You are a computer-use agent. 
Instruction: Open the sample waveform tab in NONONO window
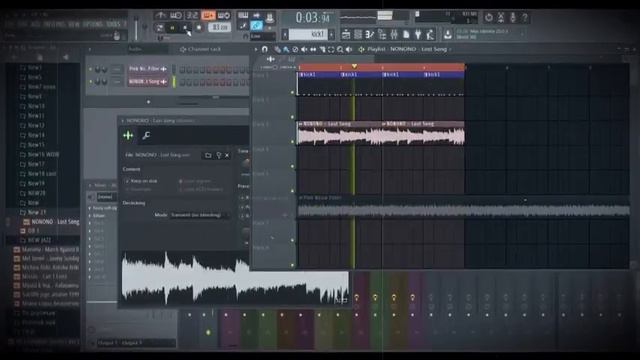coord(128,136)
